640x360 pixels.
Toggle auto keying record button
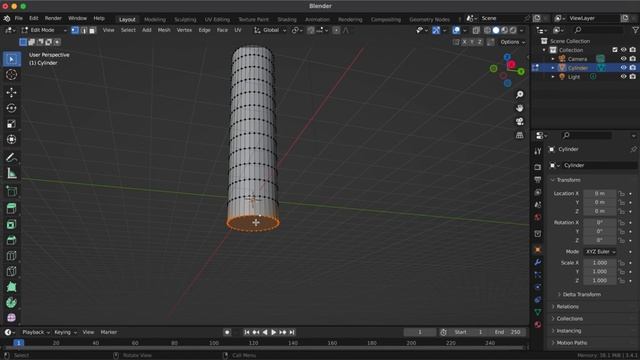[x=227, y=332]
